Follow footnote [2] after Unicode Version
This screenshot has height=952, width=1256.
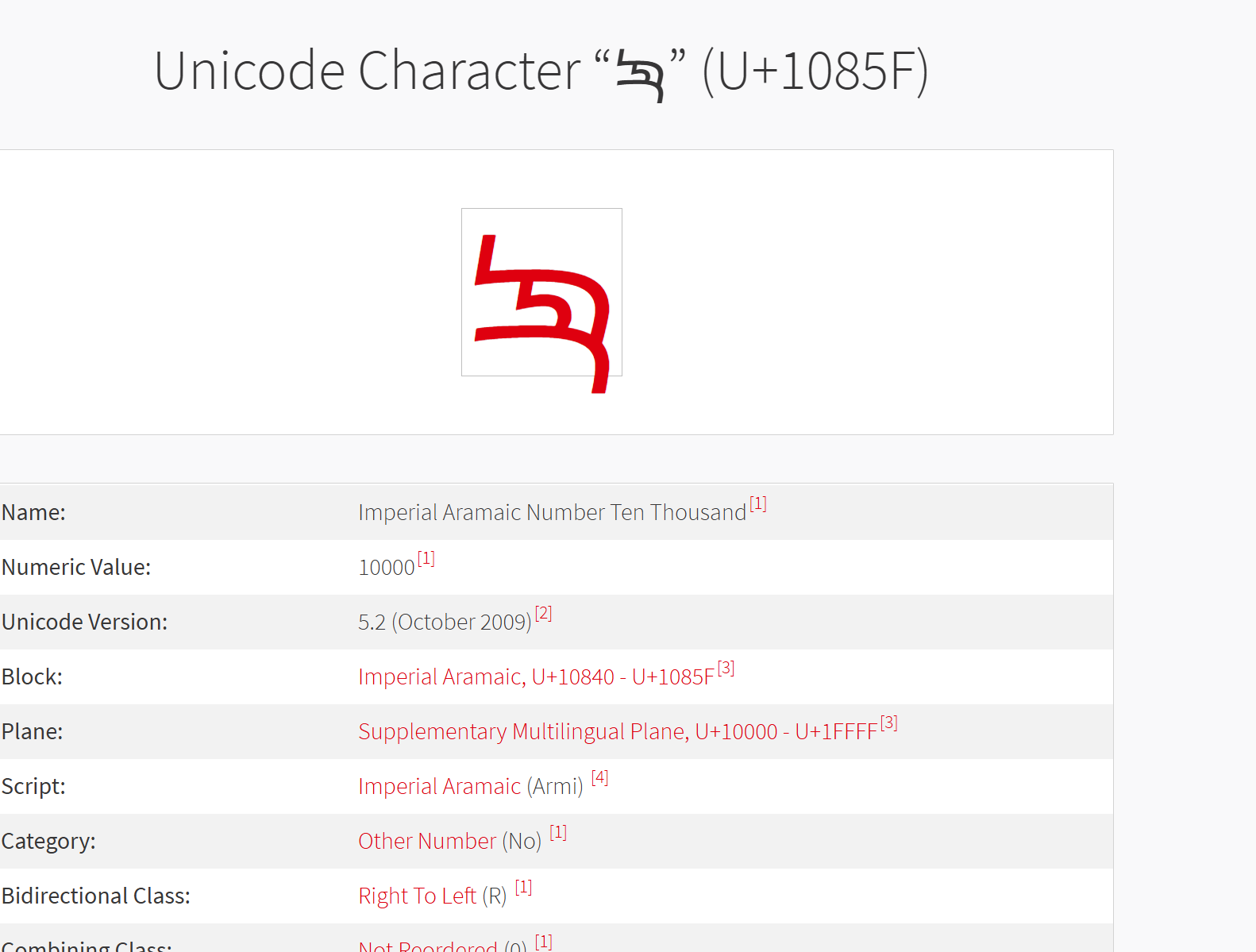[543, 613]
